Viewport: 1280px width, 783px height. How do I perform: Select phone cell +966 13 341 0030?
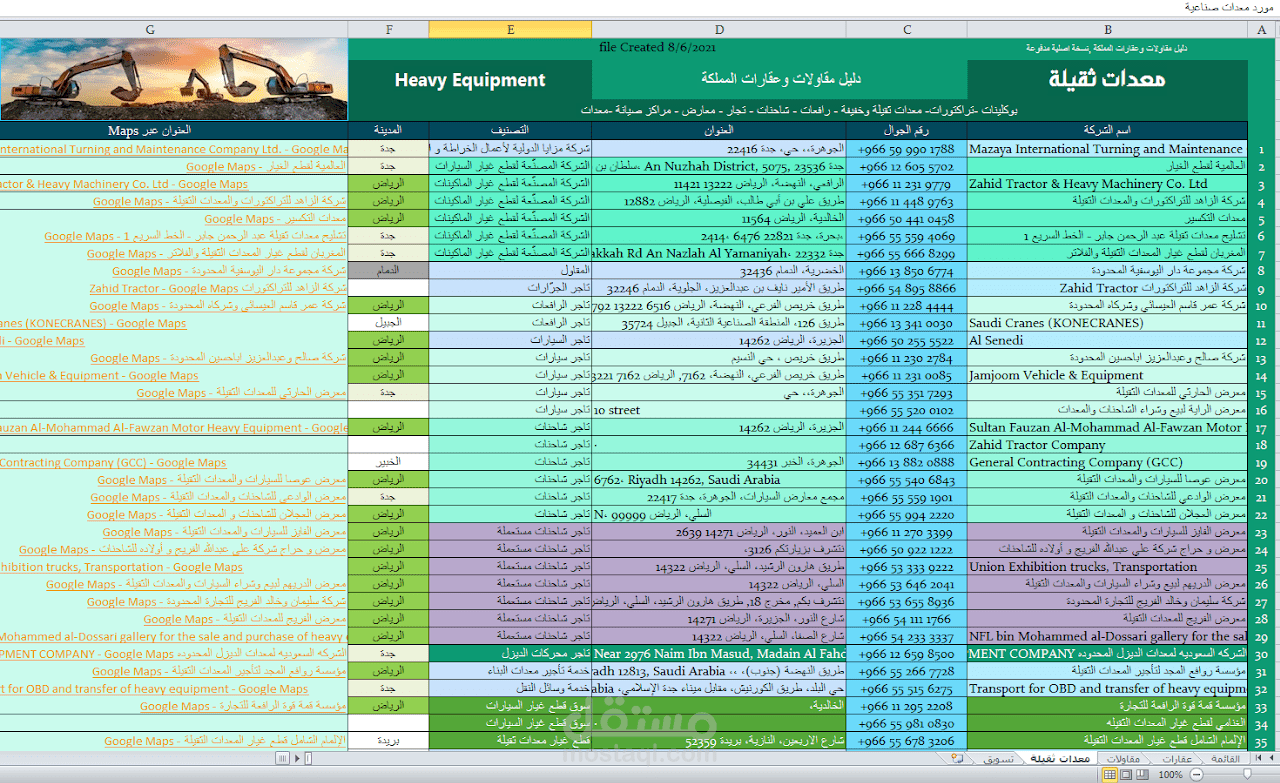pos(907,324)
